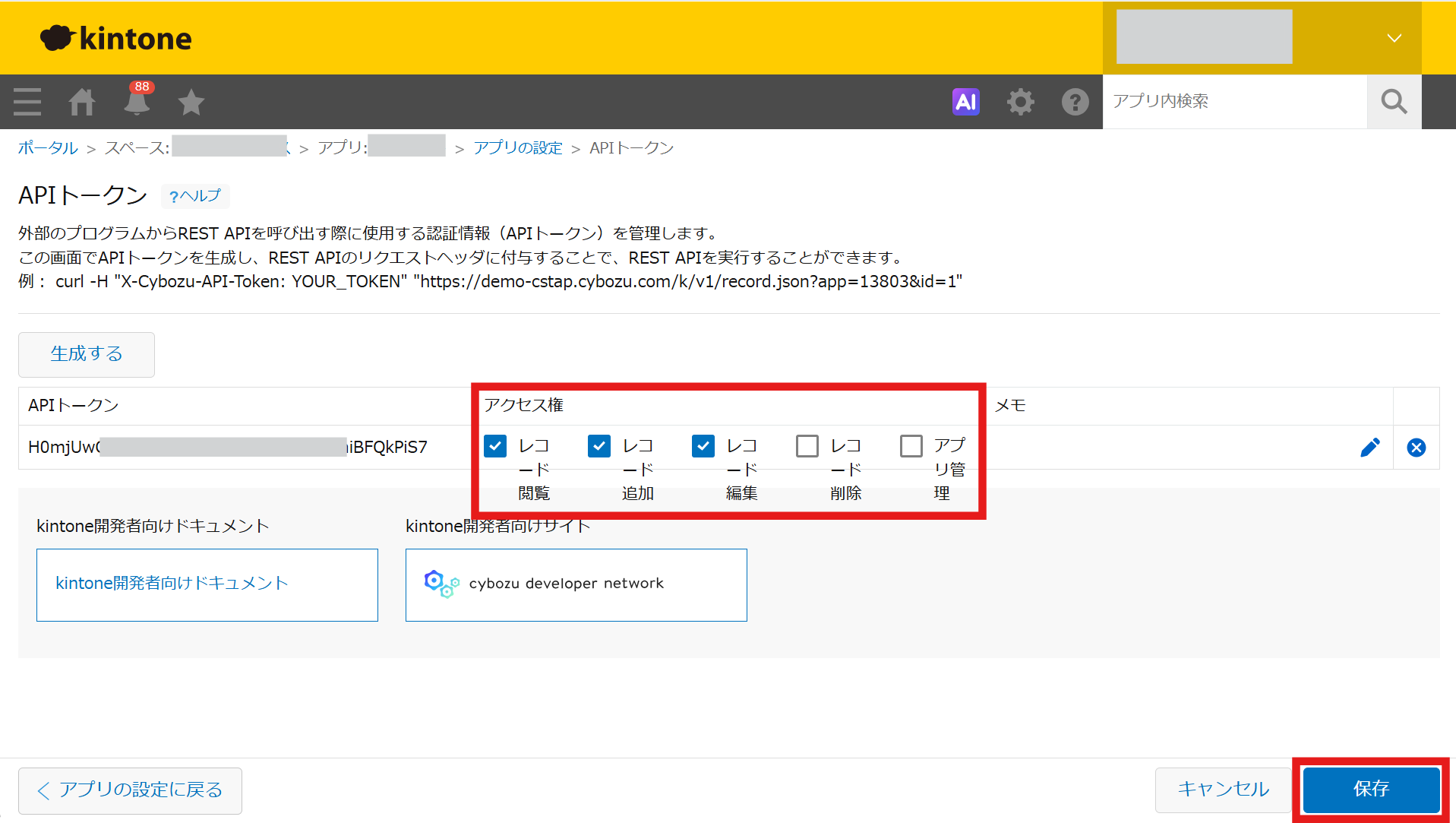Open cybozu developer network card
This screenshot has height=823, width=1456.
point(576,585)
